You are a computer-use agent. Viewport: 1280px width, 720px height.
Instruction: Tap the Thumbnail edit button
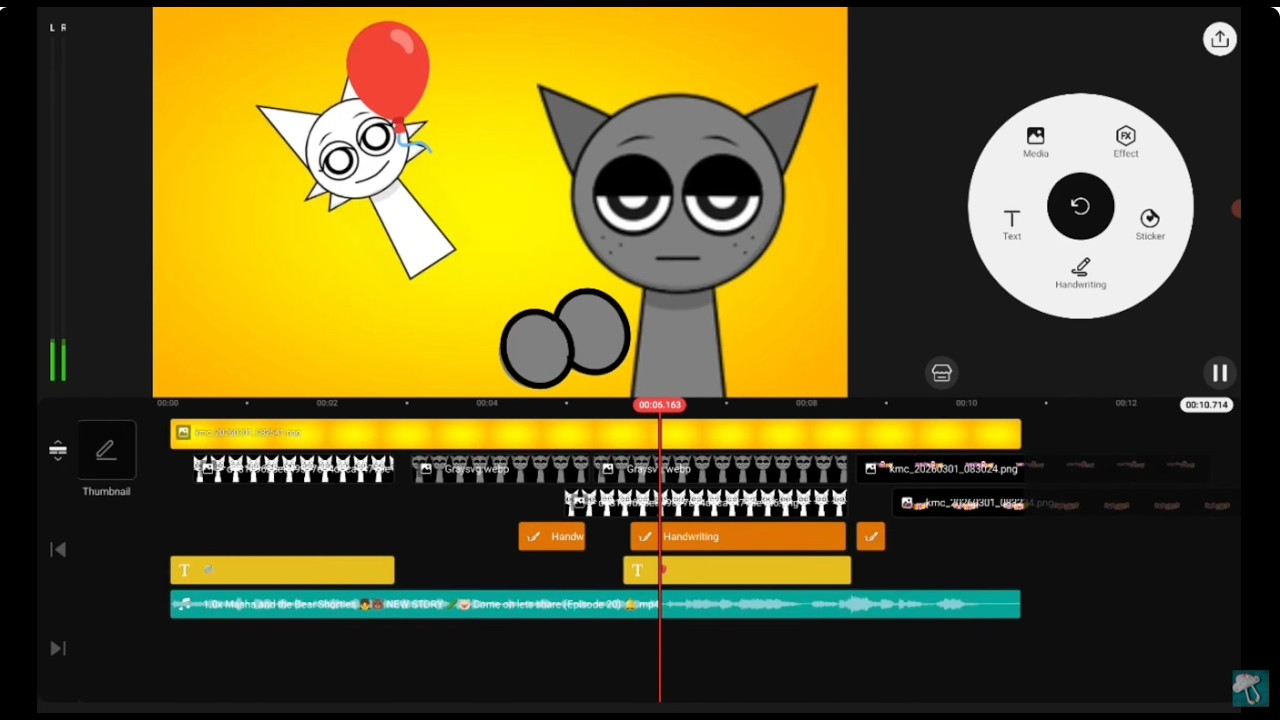[106, 451]
